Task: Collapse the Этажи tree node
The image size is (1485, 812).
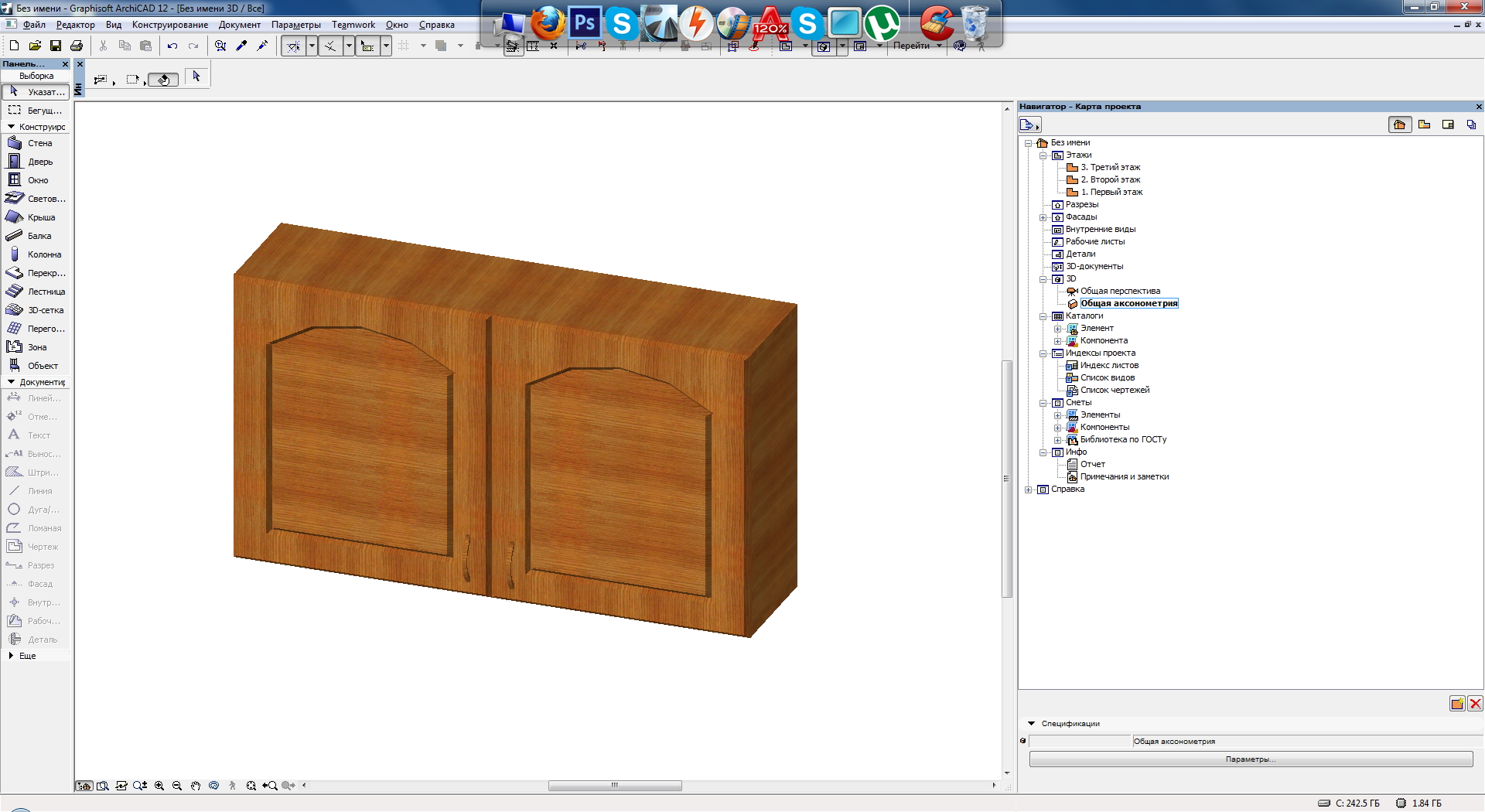Action: tap(1043, 155)
